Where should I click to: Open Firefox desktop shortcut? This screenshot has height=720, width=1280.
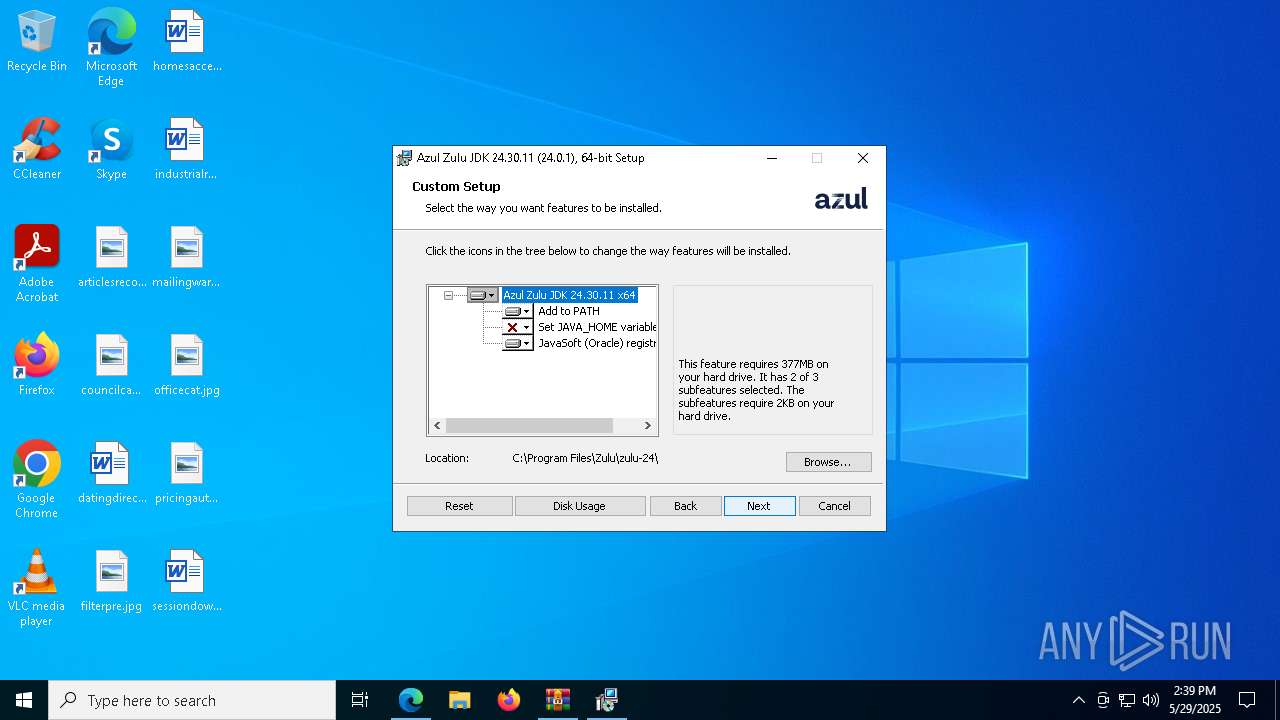(37, 366)
